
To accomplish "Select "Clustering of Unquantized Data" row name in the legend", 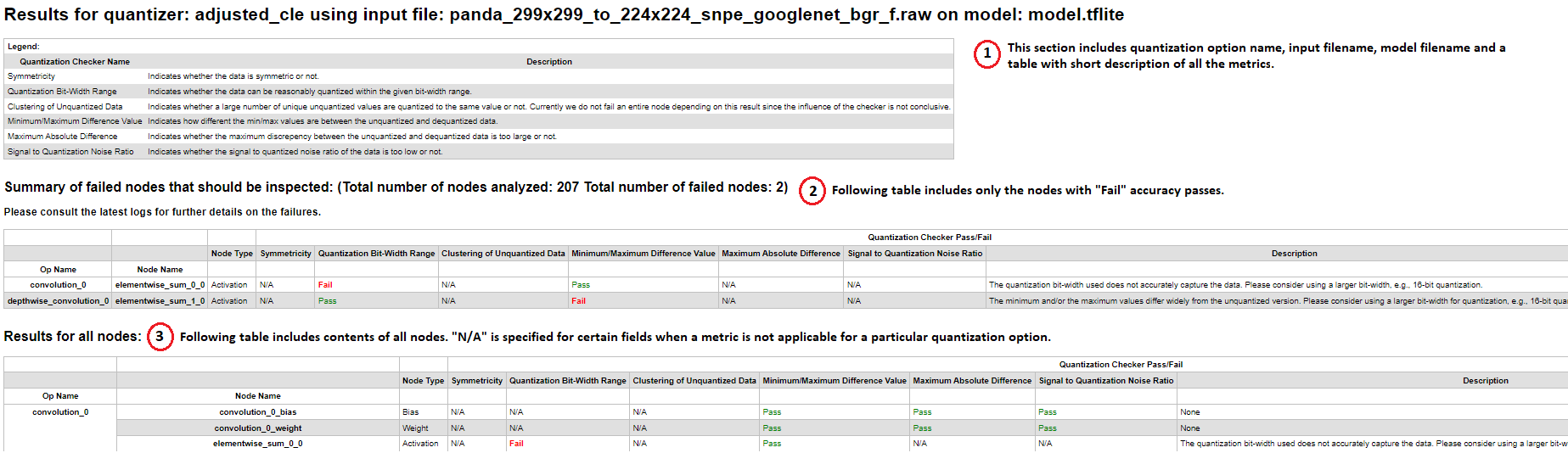I will (65, 107).
